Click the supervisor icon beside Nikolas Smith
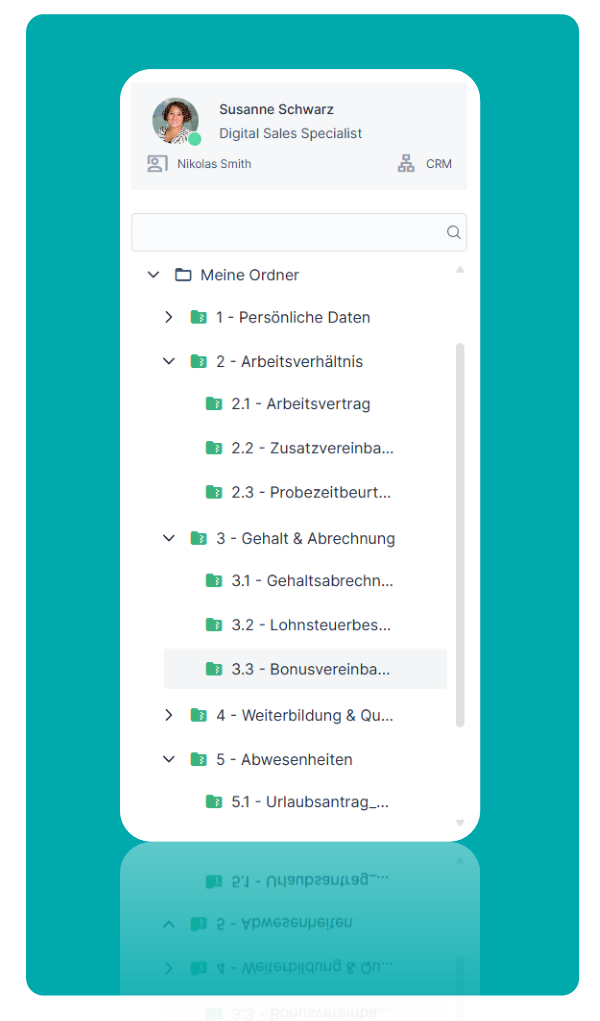 point(157,164)
